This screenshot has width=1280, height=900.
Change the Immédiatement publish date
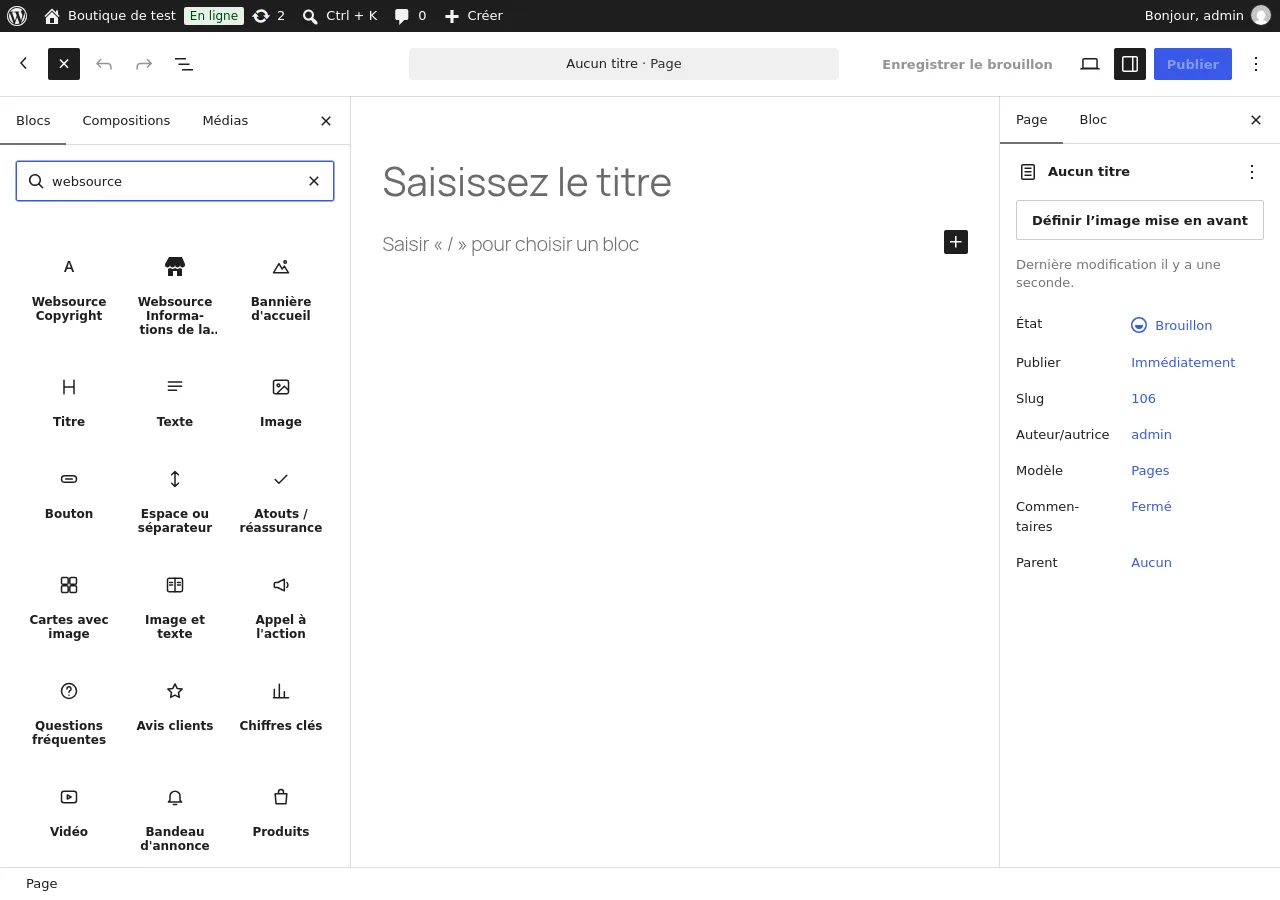coord(1183,362)
